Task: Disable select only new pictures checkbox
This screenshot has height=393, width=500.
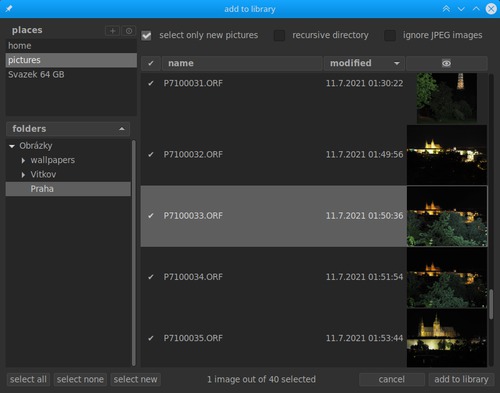Action: (146, 35)
